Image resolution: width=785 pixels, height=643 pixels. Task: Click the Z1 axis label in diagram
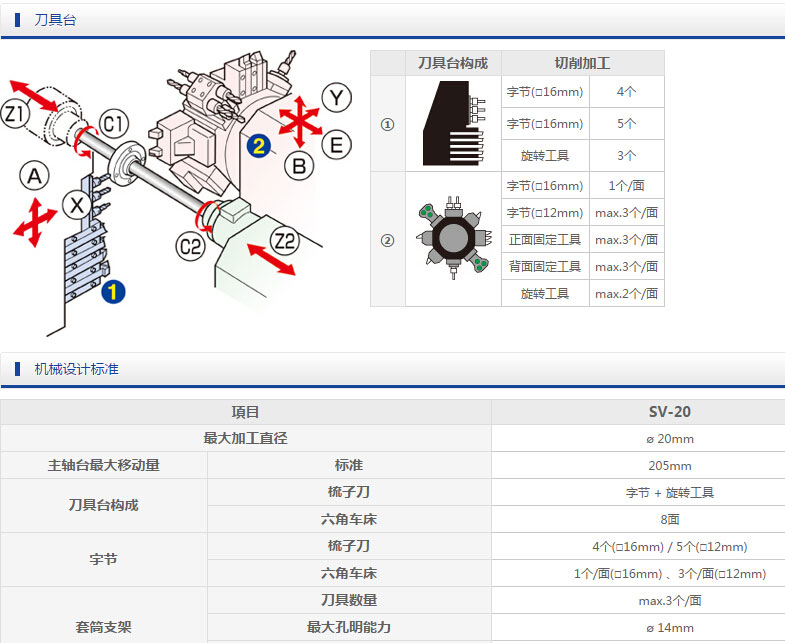pos(16,114)
